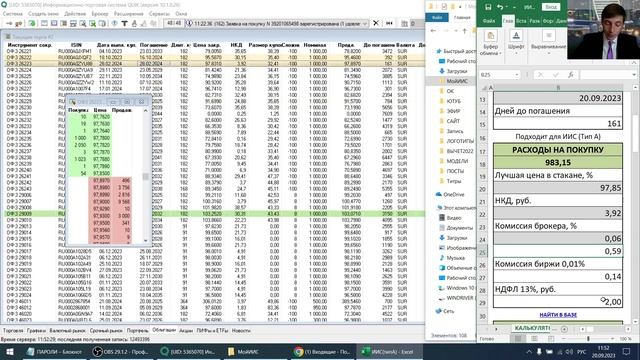Add a new sheet with the plus icon

pos(564,329)
